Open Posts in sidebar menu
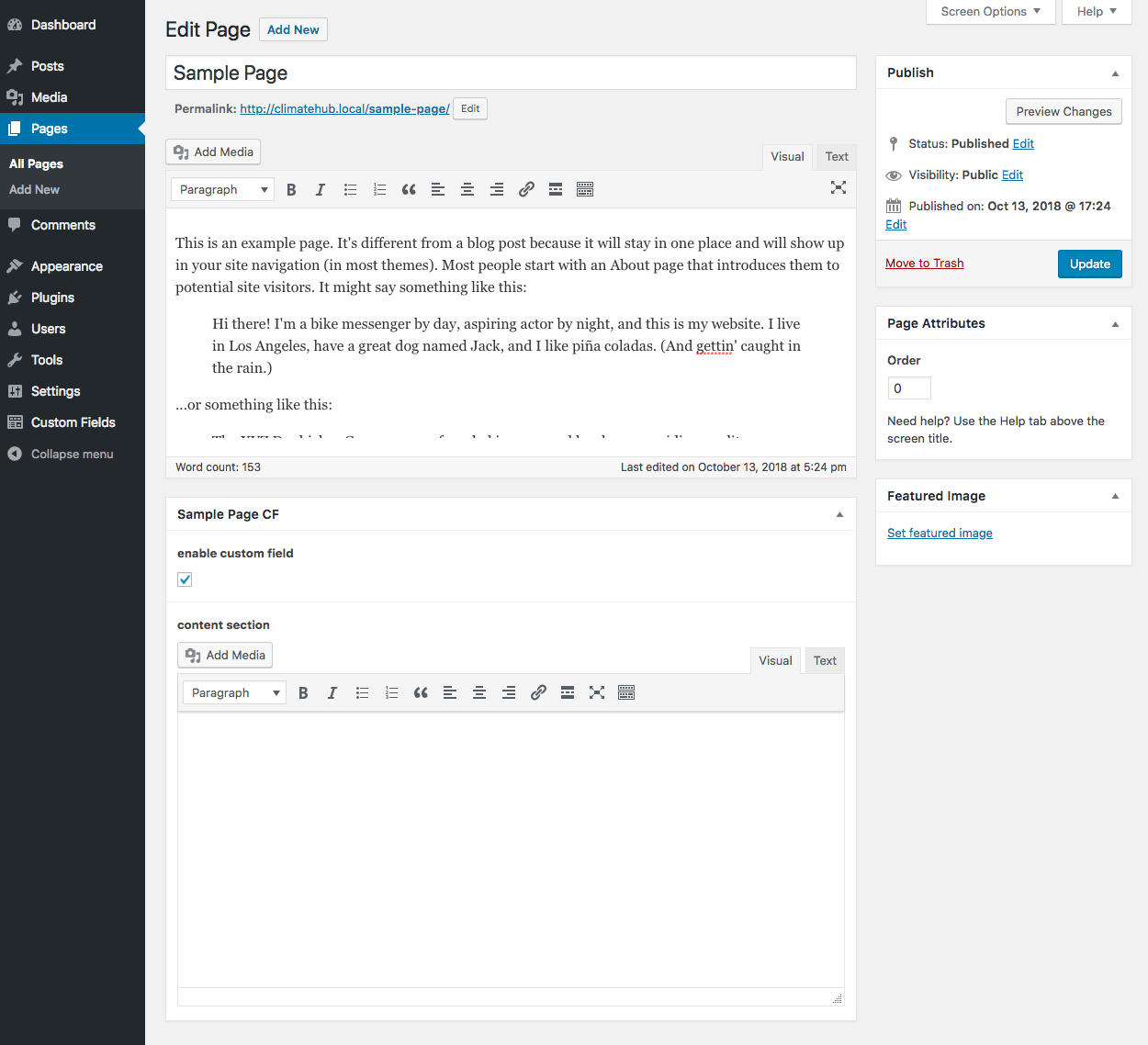Image resolution: width=1148 pixels, height=1045 pixels. click(x=73, y=66)
